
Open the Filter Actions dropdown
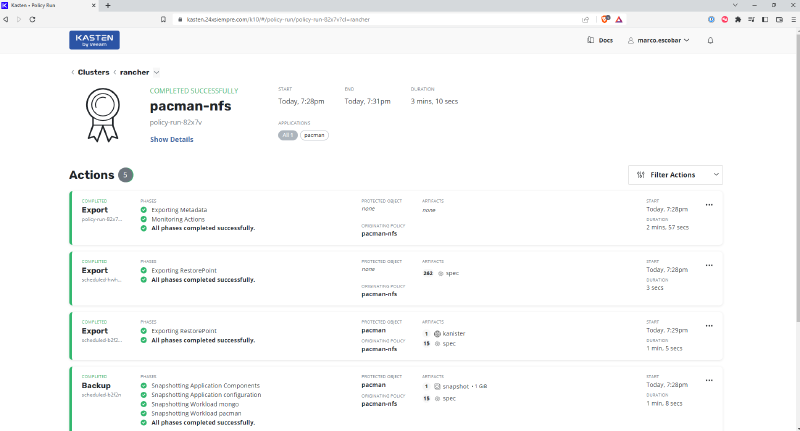[675, 175]
